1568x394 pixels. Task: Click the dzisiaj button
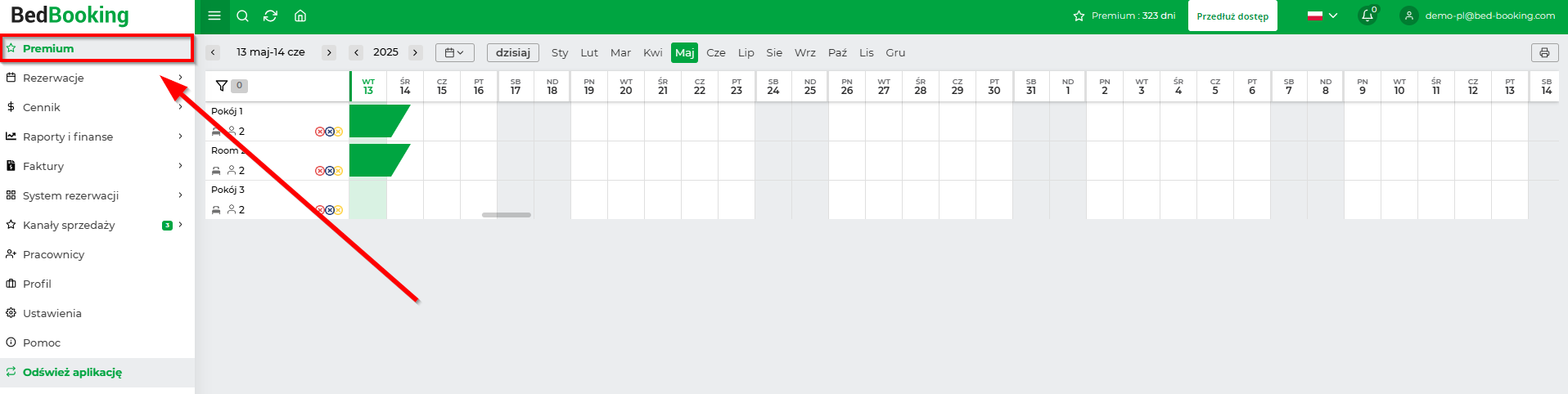click(x=513, y=52)
